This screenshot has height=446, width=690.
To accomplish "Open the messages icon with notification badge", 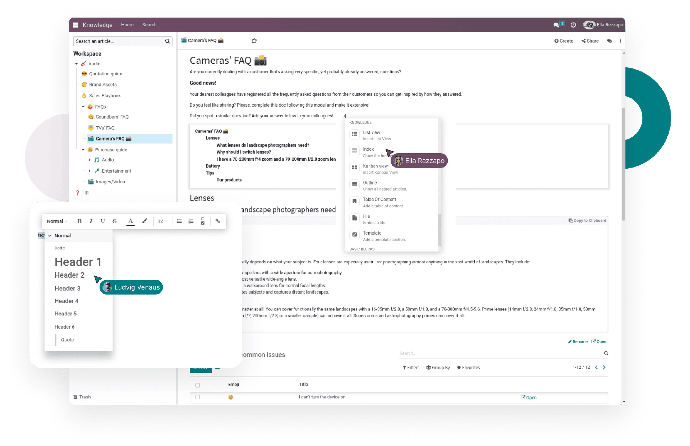I will (x=558, y=25).
